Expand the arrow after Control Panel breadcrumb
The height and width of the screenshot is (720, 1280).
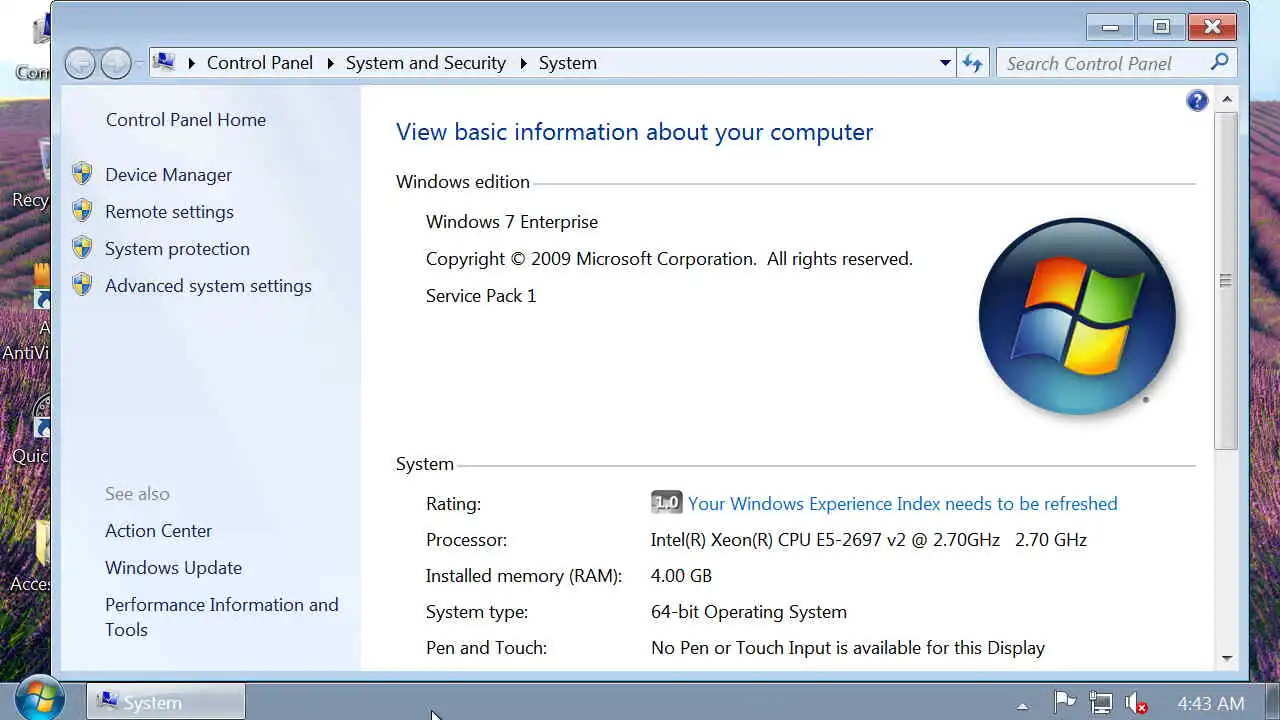tap(330, 63)
